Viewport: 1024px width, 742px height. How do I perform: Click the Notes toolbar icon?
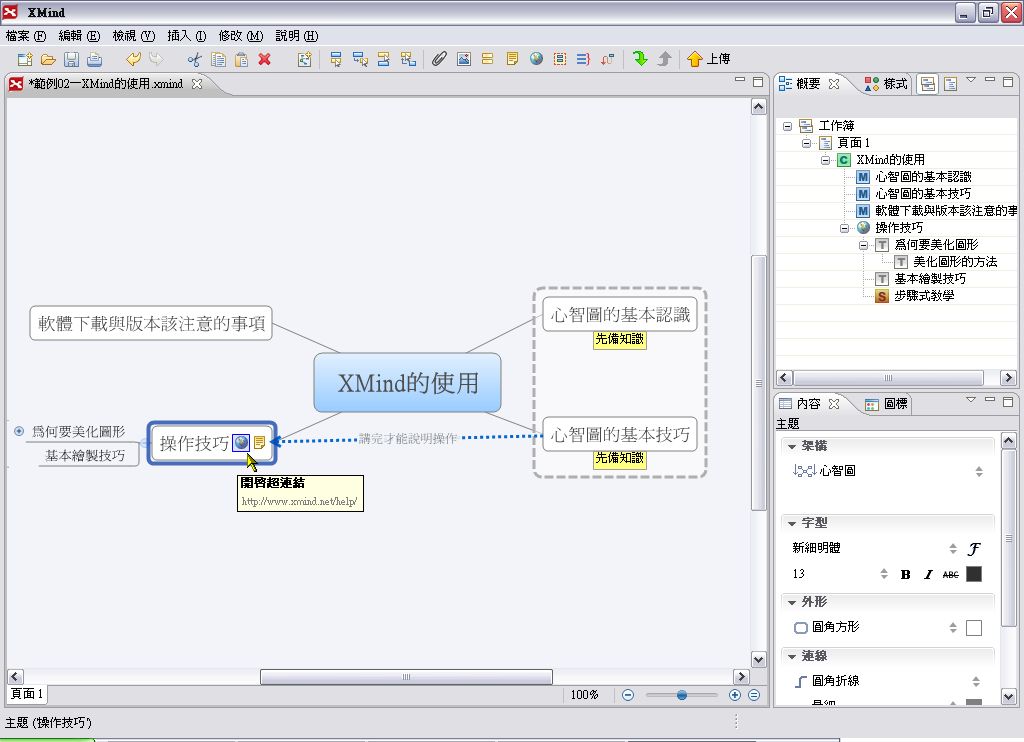[512, 59]
